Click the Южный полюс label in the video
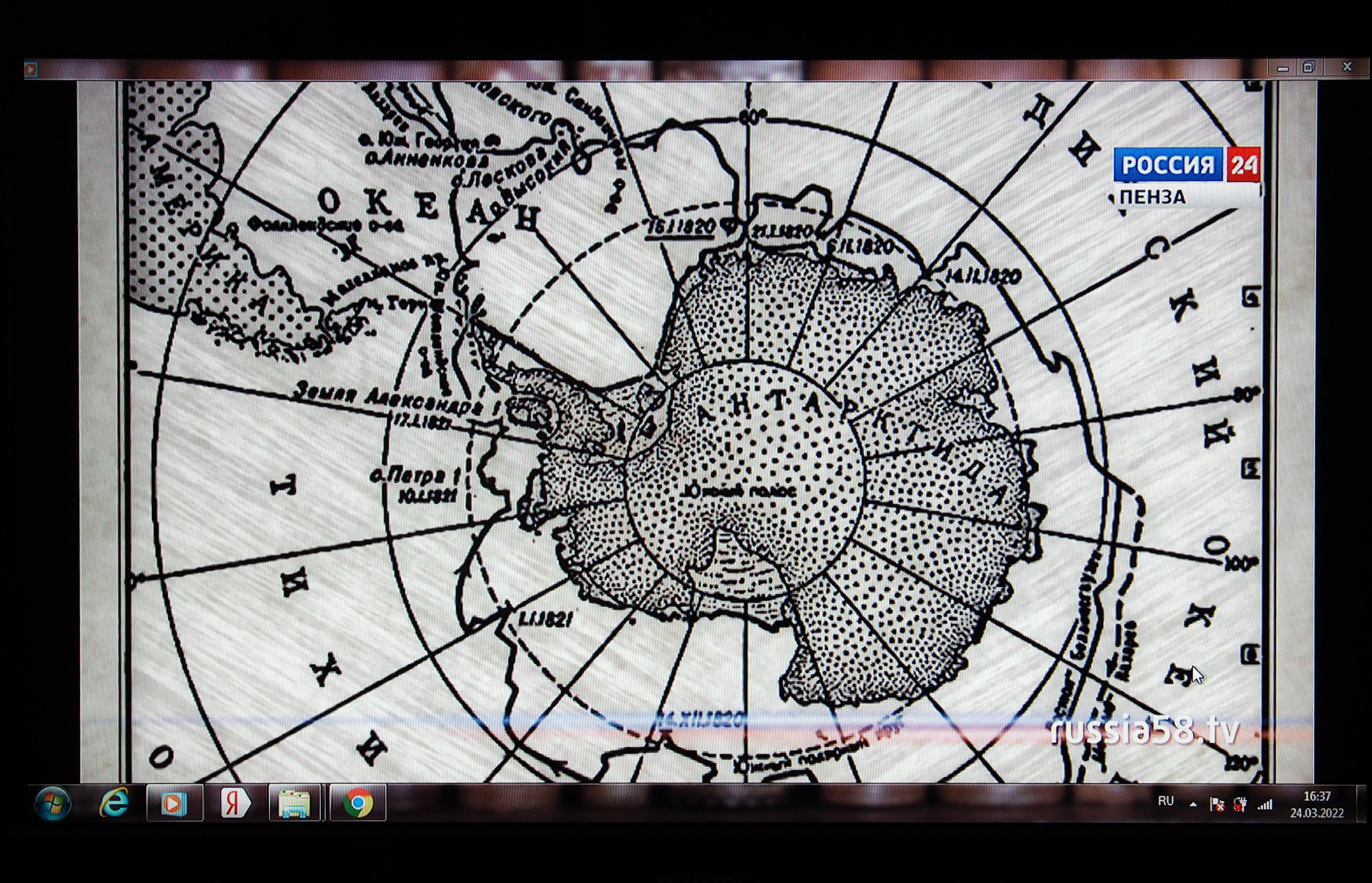 point(739,491)
